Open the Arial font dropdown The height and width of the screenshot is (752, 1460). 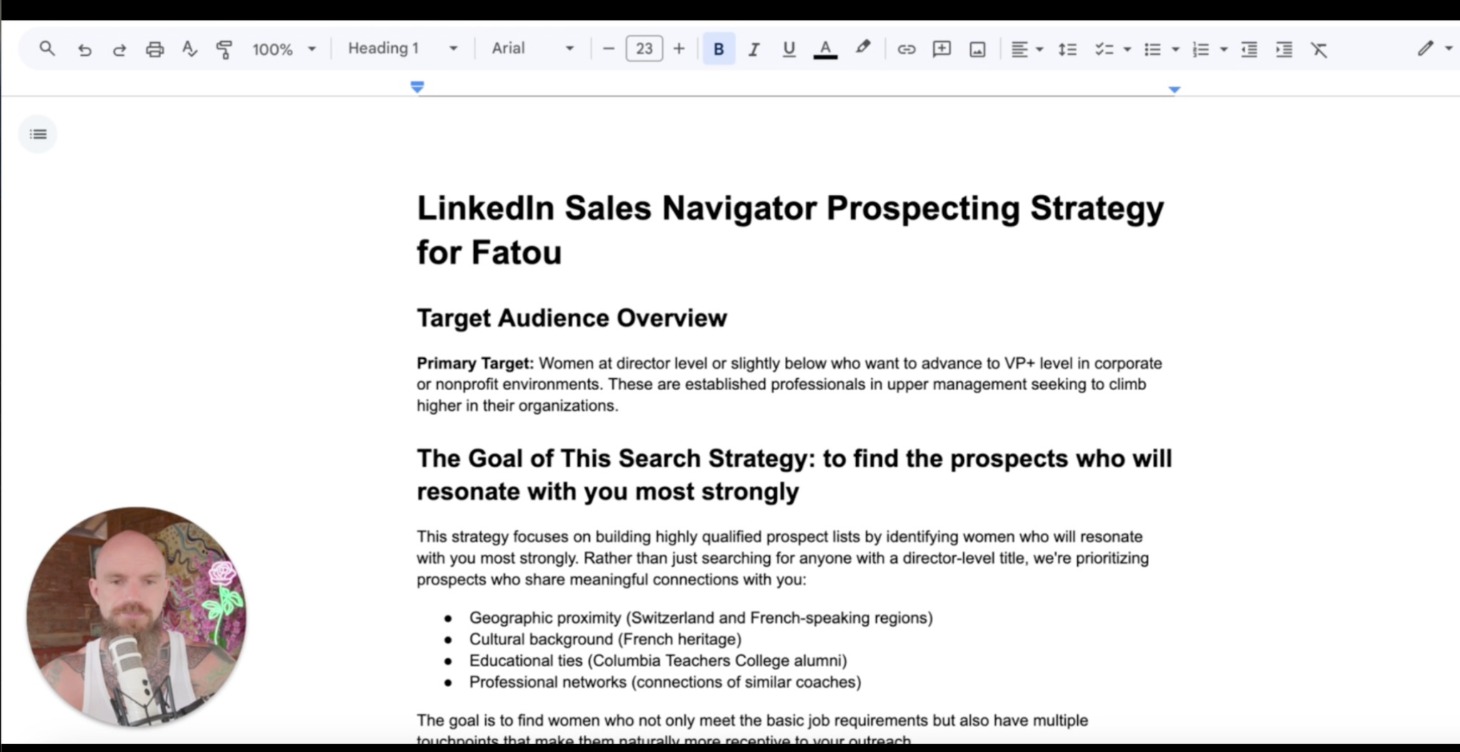tap(533, 48)
